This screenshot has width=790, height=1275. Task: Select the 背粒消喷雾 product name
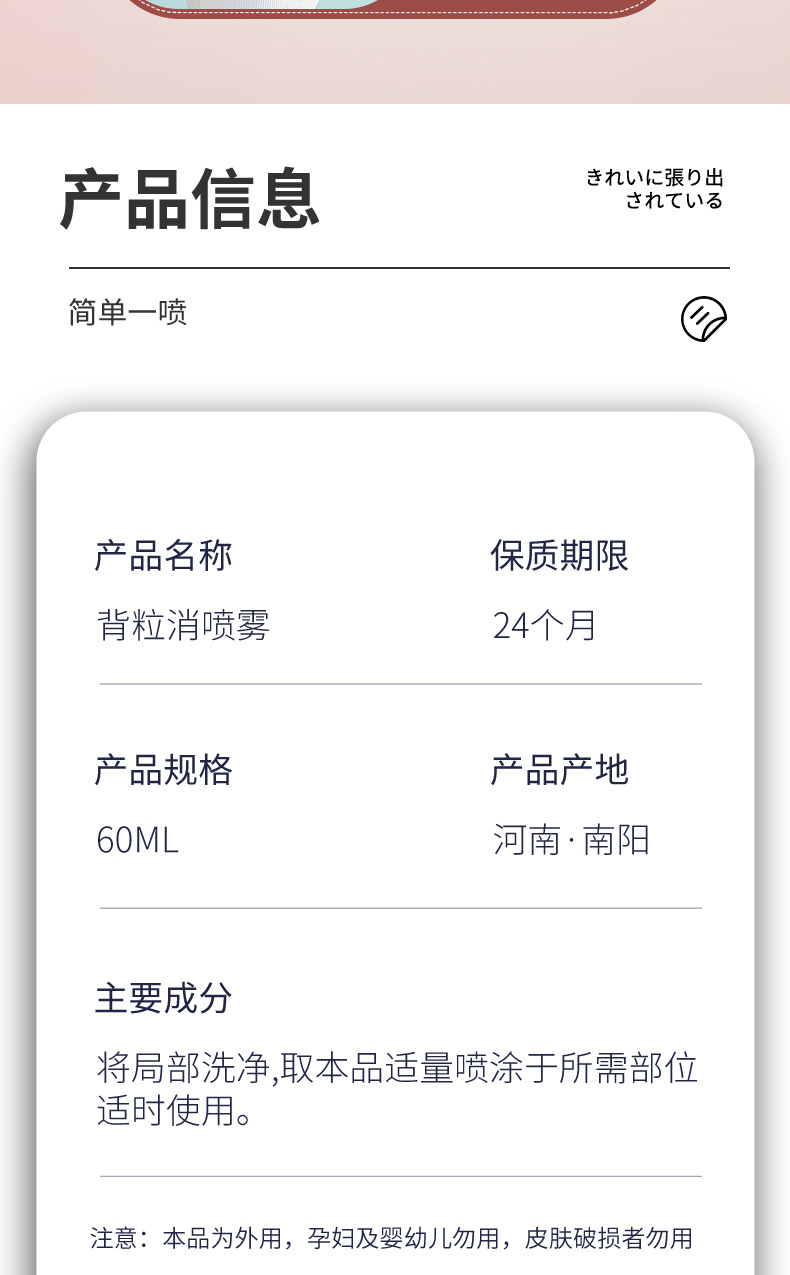pos(183,626)
